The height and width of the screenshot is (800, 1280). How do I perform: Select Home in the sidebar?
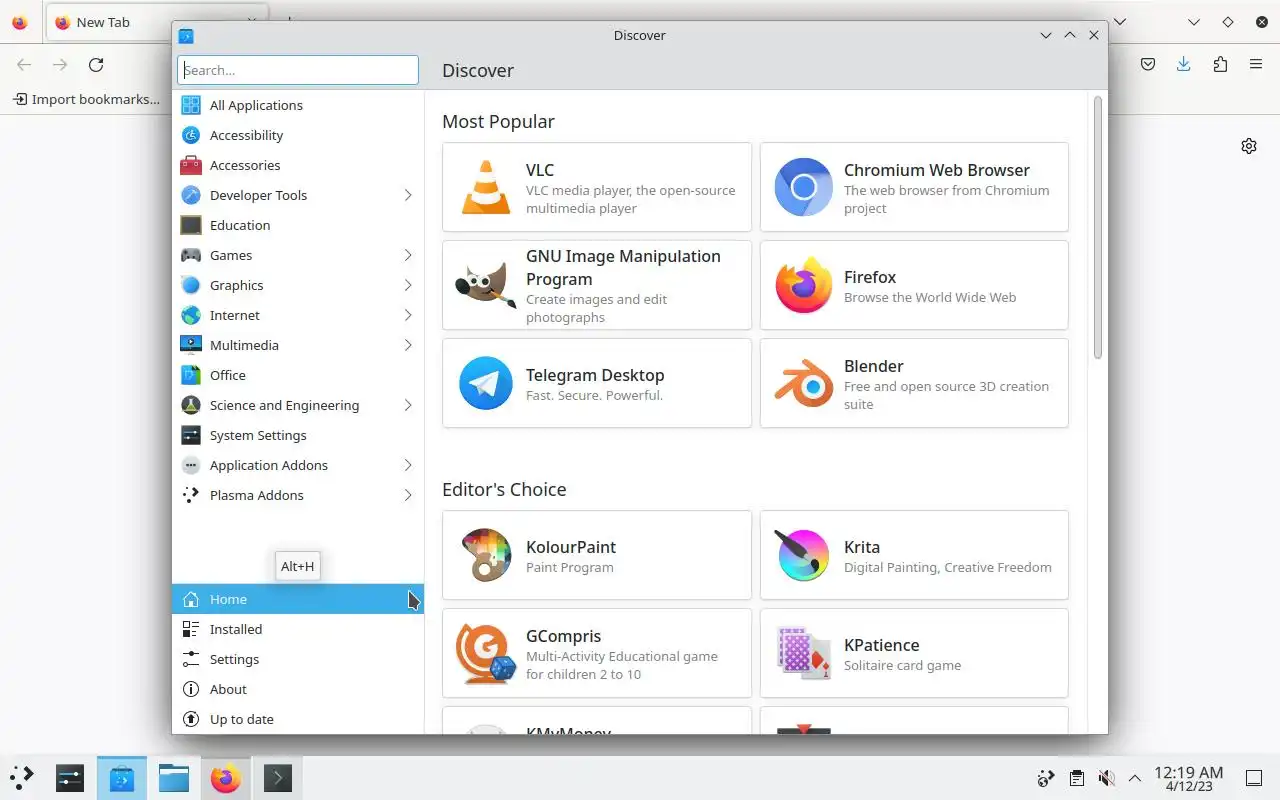(x=298, y=599)
